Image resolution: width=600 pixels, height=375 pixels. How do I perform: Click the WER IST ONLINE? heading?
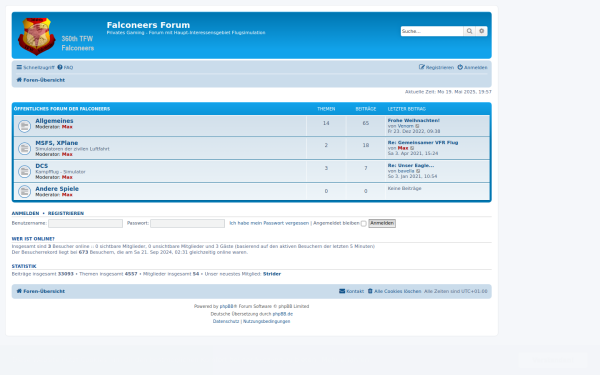(x=33, y=239)
